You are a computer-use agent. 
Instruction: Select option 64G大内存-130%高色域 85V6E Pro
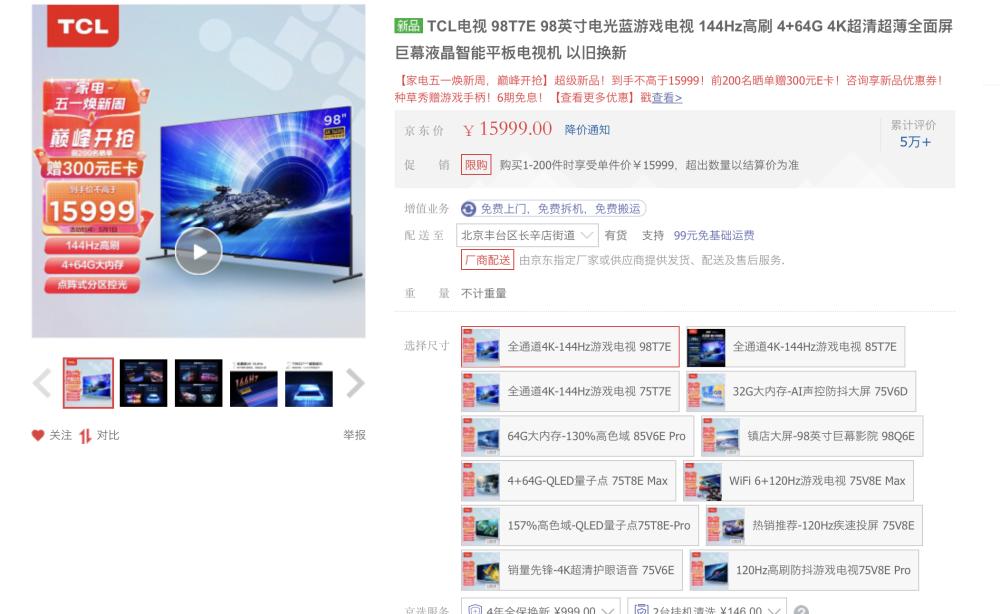pyautogui.click(x=577, y=436)
